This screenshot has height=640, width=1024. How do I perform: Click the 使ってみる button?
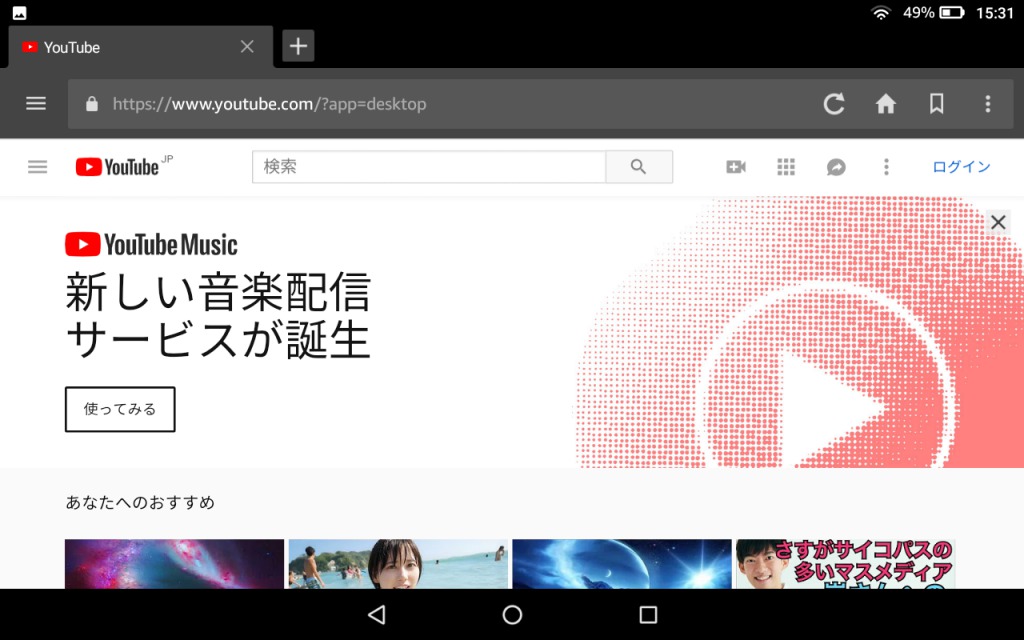120,409
